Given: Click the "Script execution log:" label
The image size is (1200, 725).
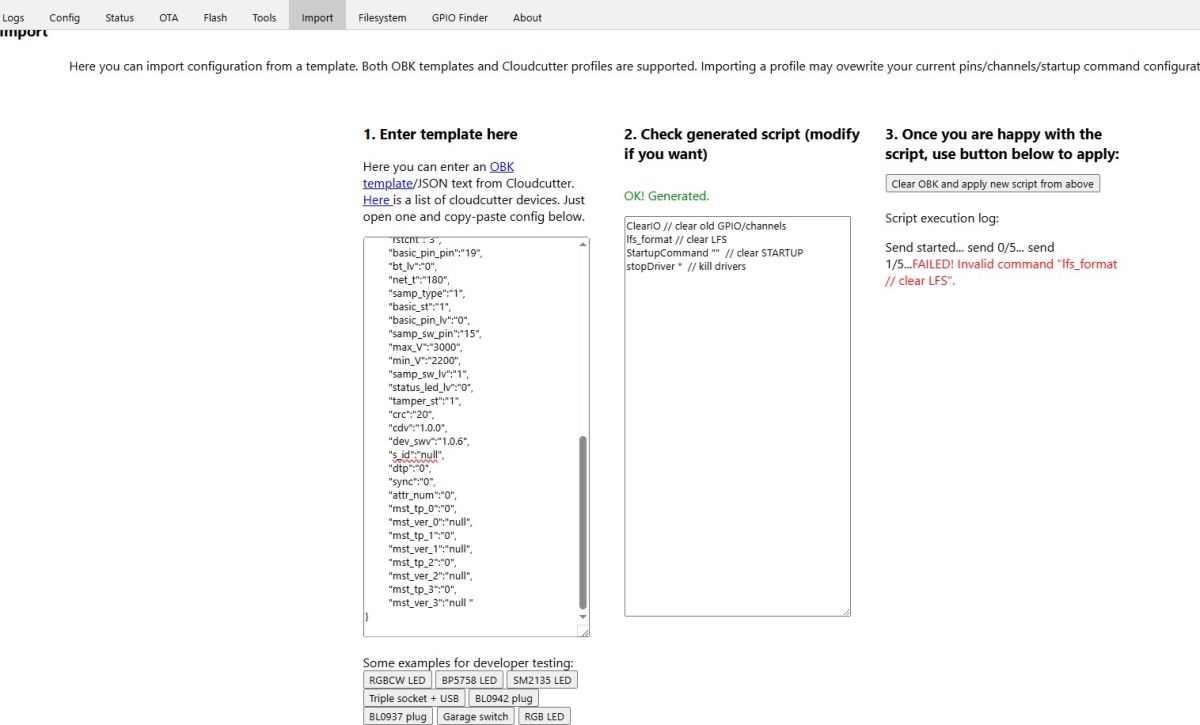Looking at the screenshot, I should click(x=942, y=218).
